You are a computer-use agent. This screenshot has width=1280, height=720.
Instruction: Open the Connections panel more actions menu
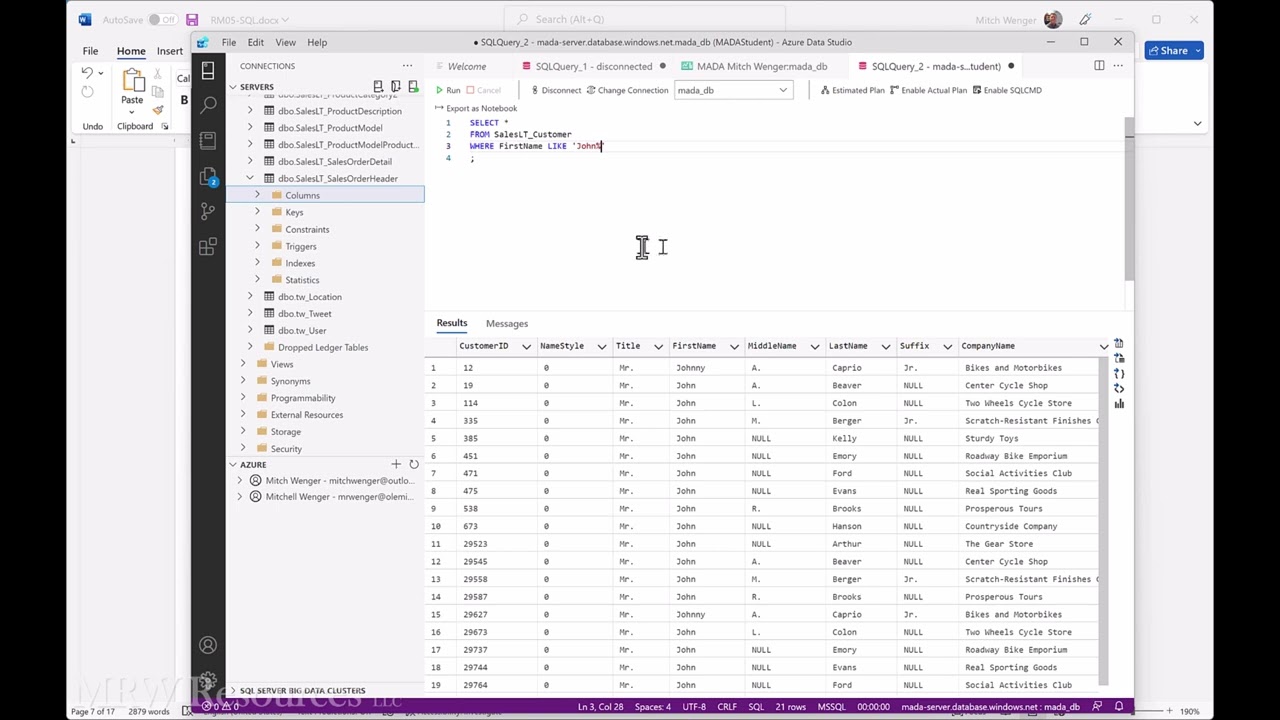407,66
